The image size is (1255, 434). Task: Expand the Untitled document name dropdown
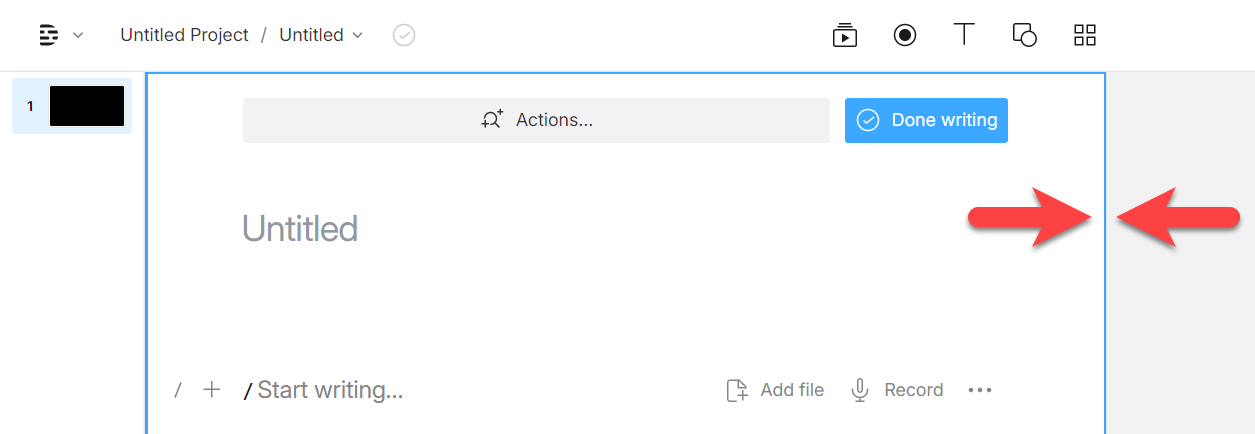pos(321,35)
